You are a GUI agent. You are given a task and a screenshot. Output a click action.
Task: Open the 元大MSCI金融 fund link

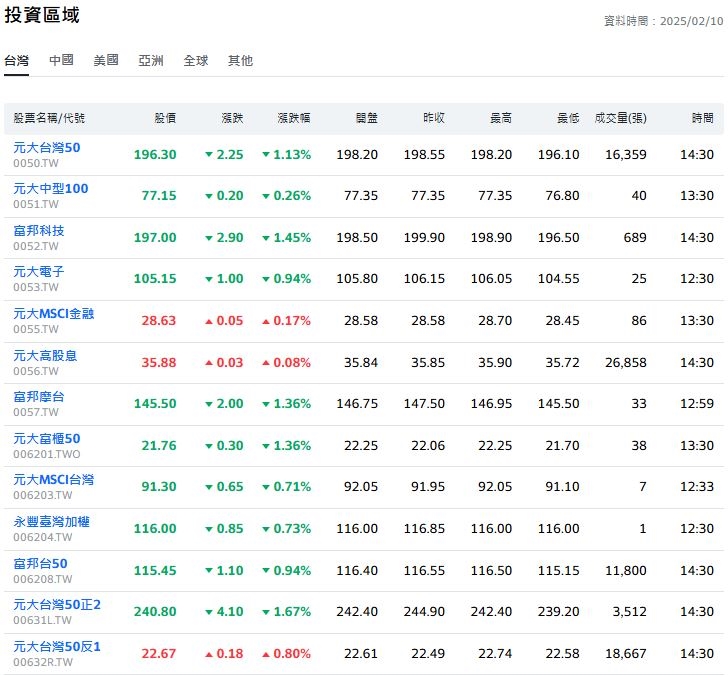pos(54,313)
